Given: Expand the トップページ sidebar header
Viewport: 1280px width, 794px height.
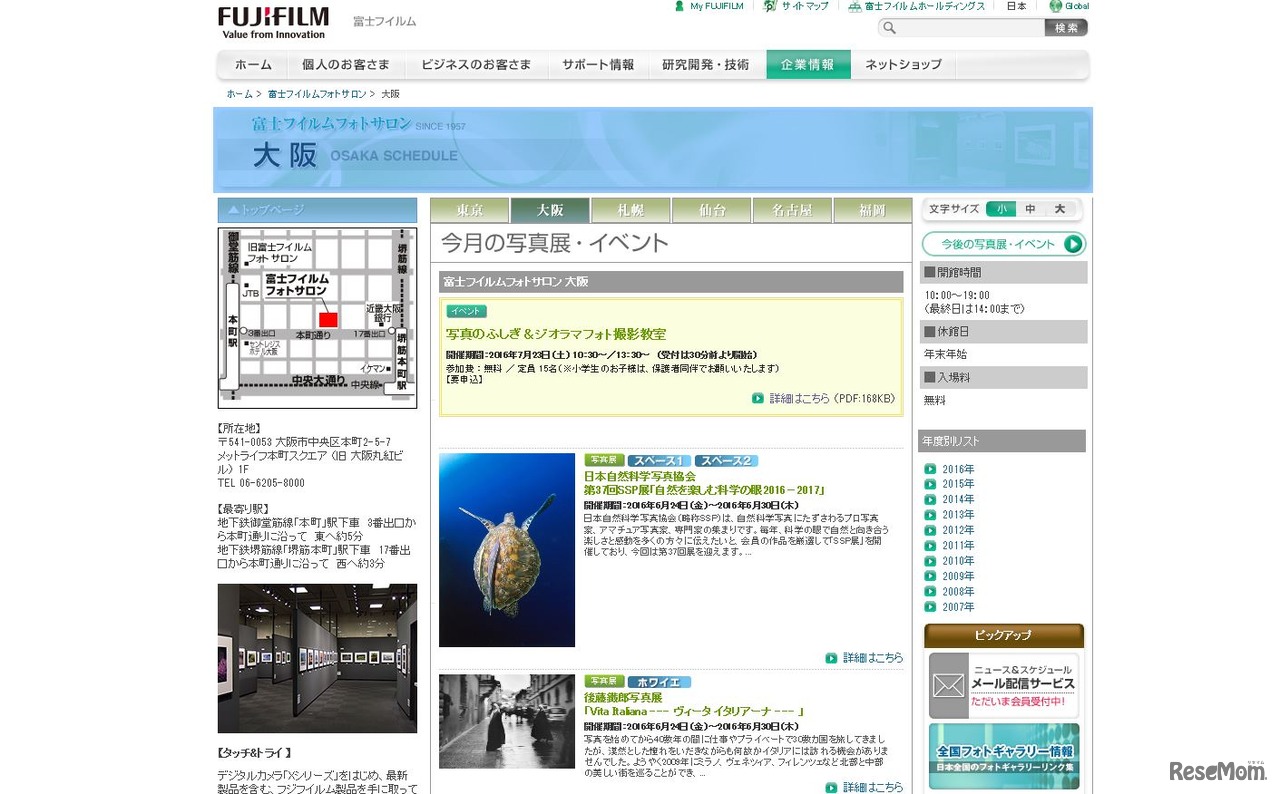Looking at the screenshot, I should click(317, 210).
